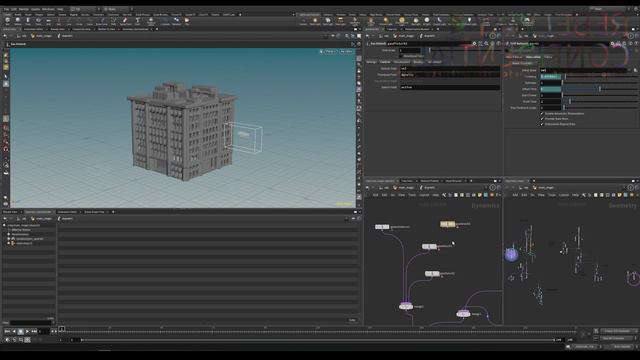Select the yellow-flagged node in dynamics network
The width and height of the screenshot is (640, 360).
coord(448,224)
